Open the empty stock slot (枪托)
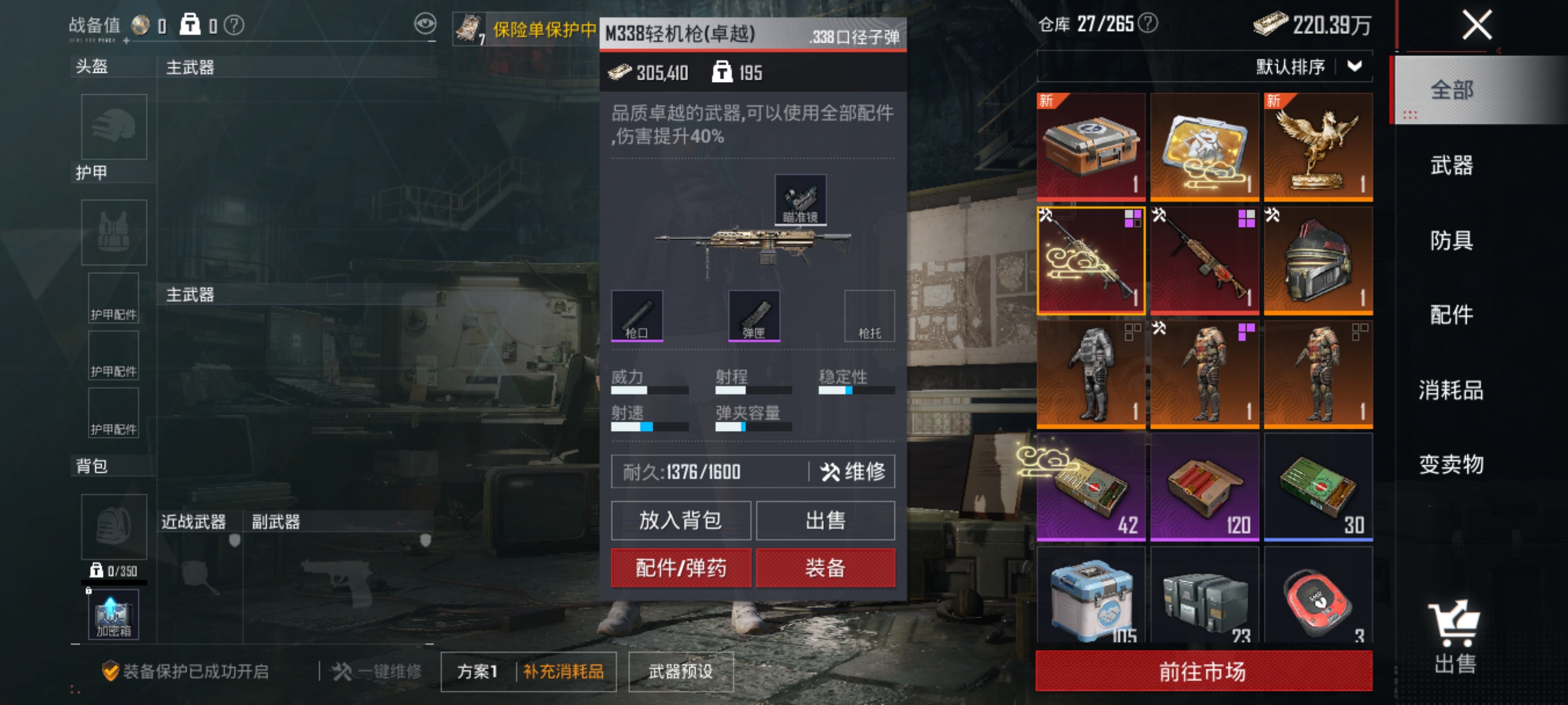1568x705 pixels. (869, 316)
